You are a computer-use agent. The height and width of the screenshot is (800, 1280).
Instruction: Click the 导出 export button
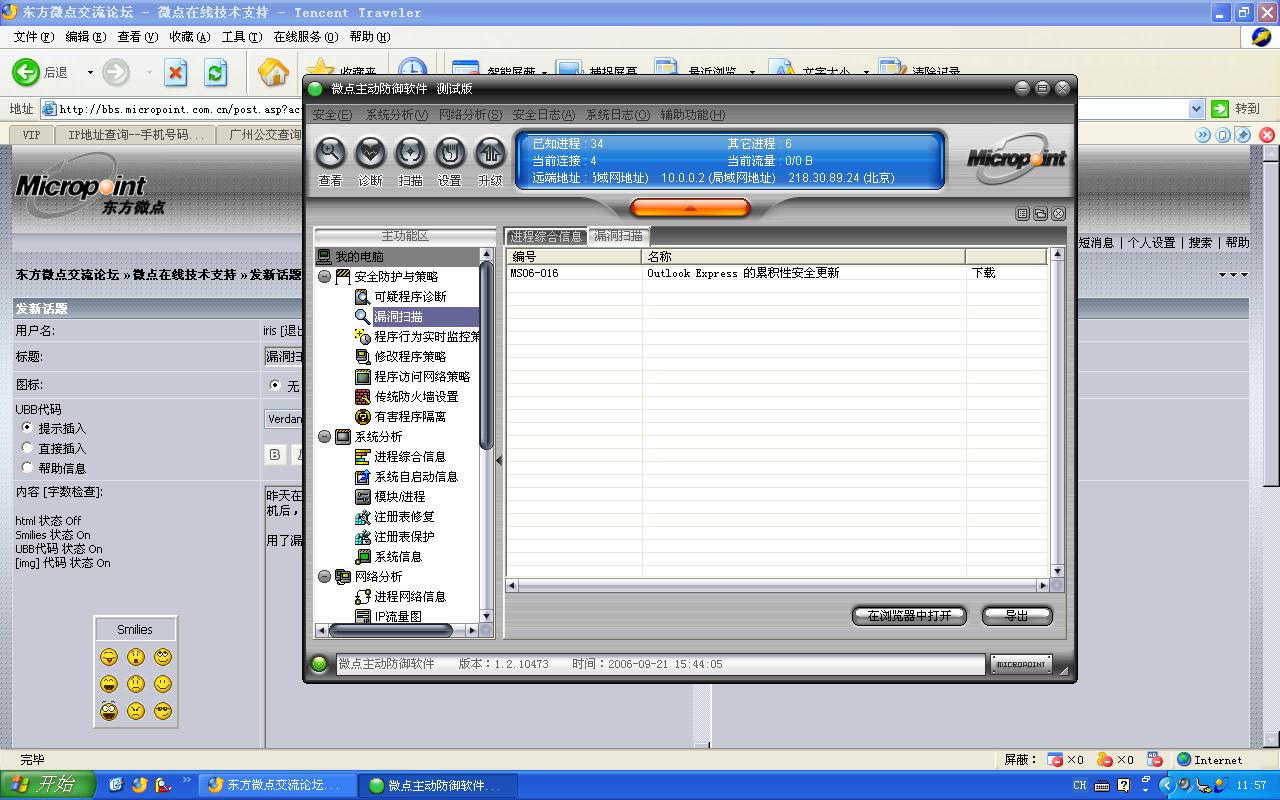(x=1017, y=616)
